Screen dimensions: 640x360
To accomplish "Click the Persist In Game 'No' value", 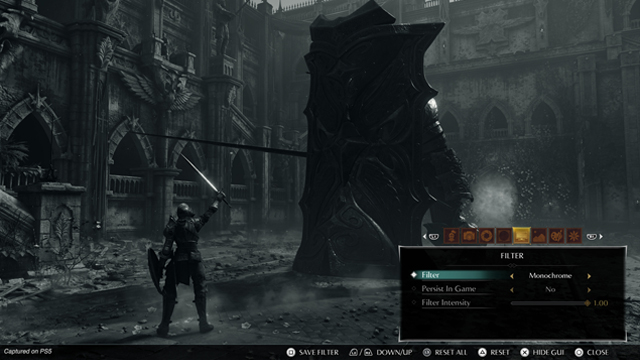I will coord(550,289).
